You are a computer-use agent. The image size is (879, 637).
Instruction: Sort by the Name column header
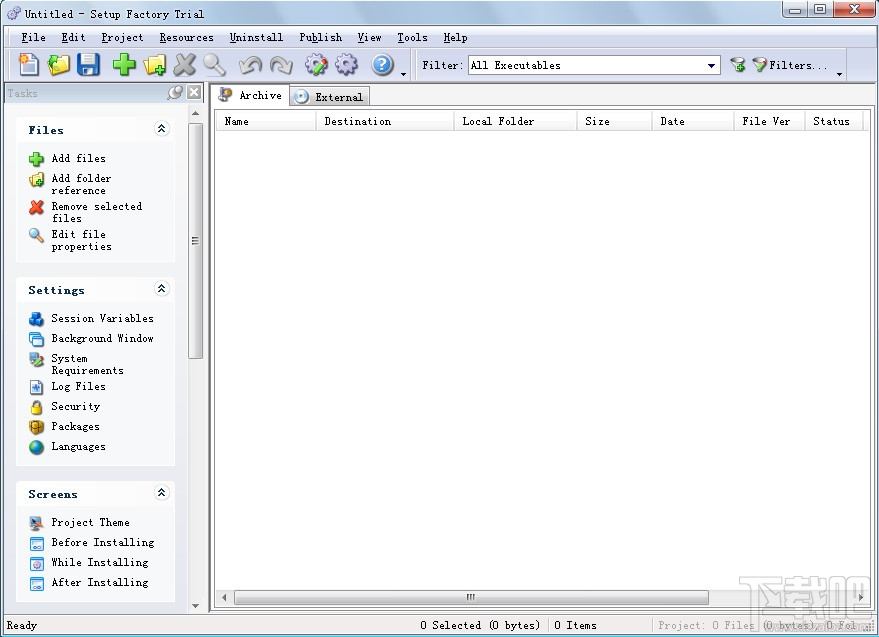[x=266, y=121]
